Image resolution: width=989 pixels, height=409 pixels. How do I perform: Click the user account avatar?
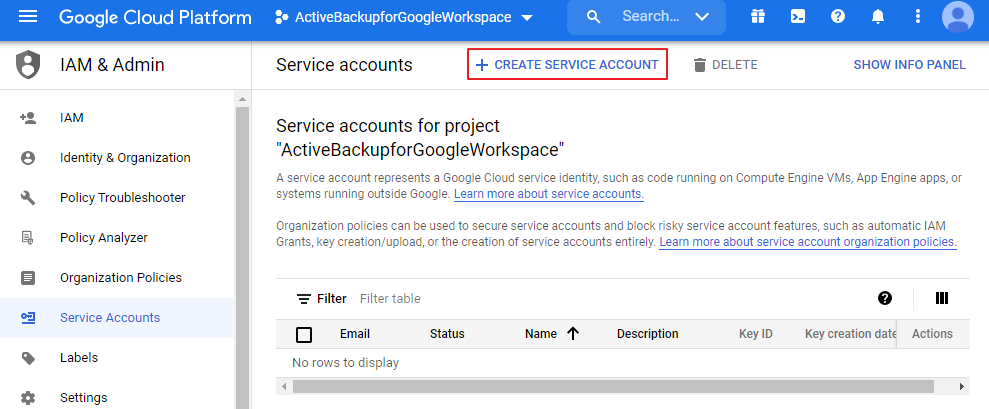958,17
